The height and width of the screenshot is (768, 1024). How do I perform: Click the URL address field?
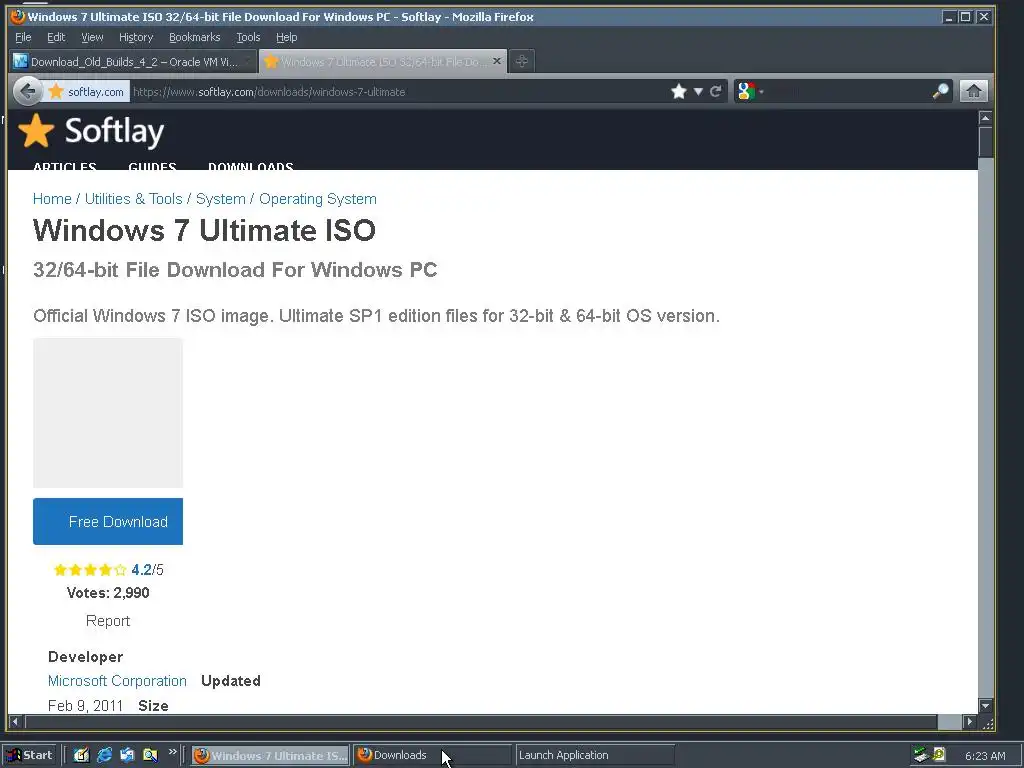[398, 91]
